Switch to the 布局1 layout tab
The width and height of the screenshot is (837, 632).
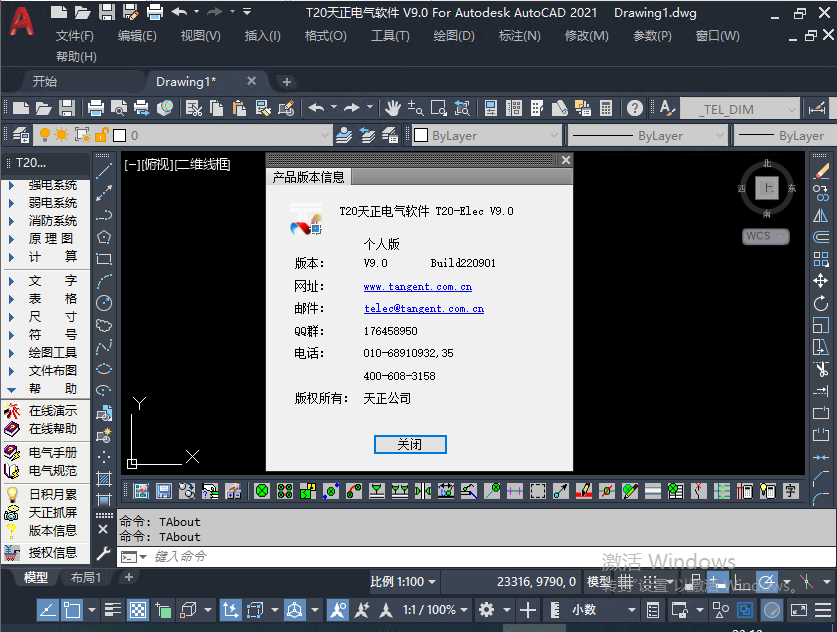click(85, 577)
